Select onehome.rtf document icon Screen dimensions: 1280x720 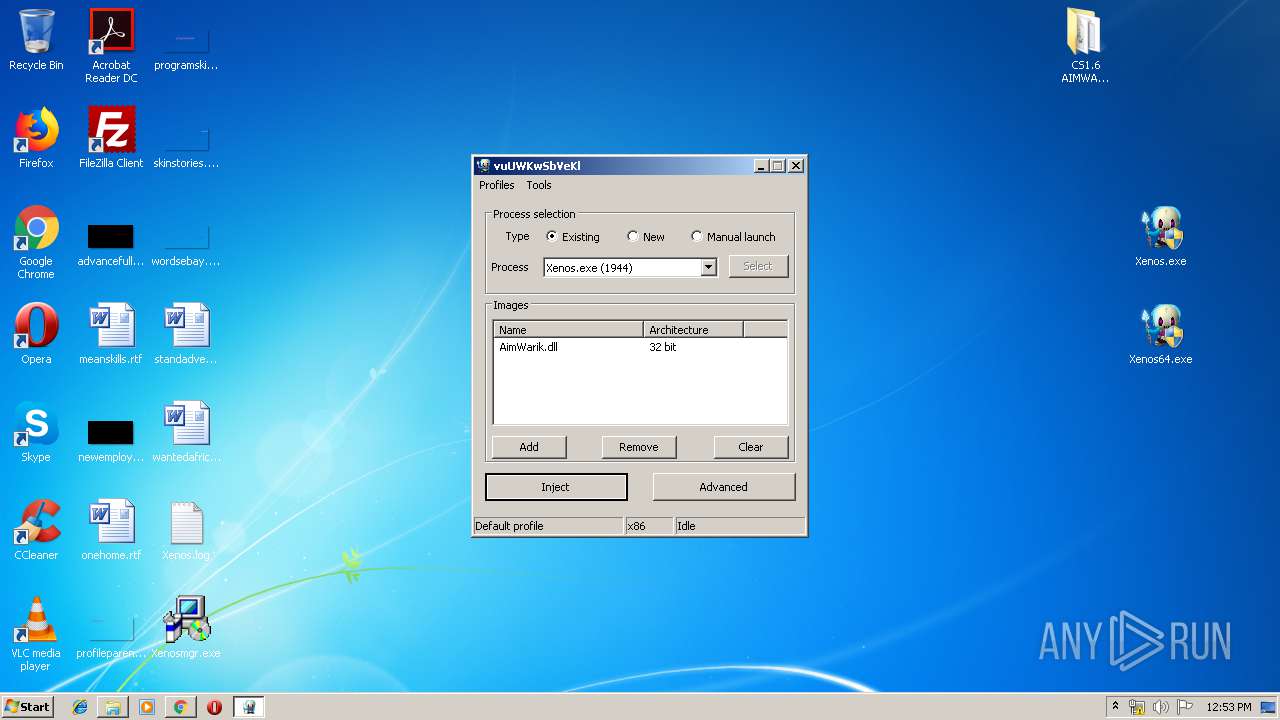(x=111, y=530)
